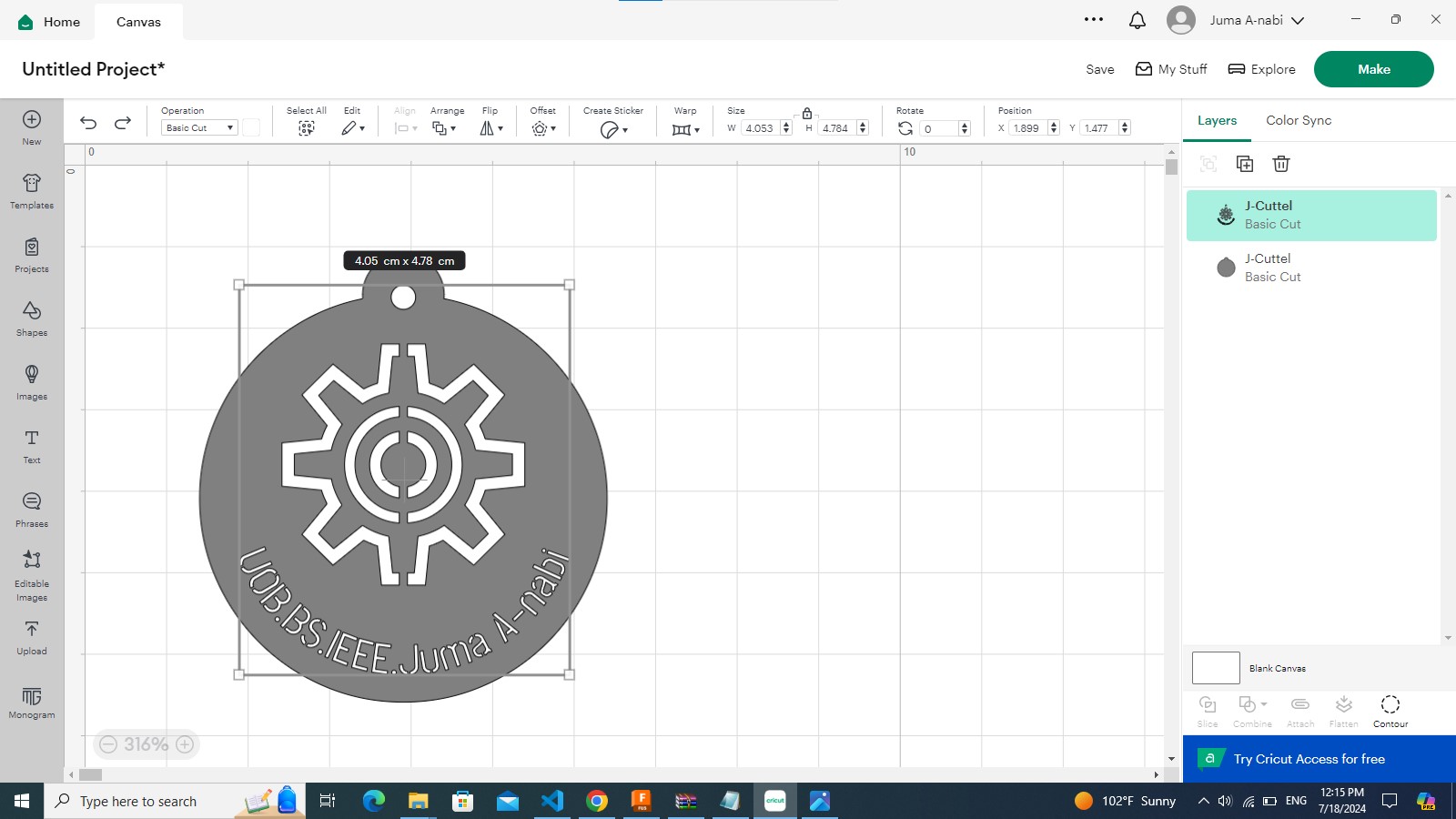Open the Projects panel
Screen dimensions: 1456x819
tap(32, 255)
